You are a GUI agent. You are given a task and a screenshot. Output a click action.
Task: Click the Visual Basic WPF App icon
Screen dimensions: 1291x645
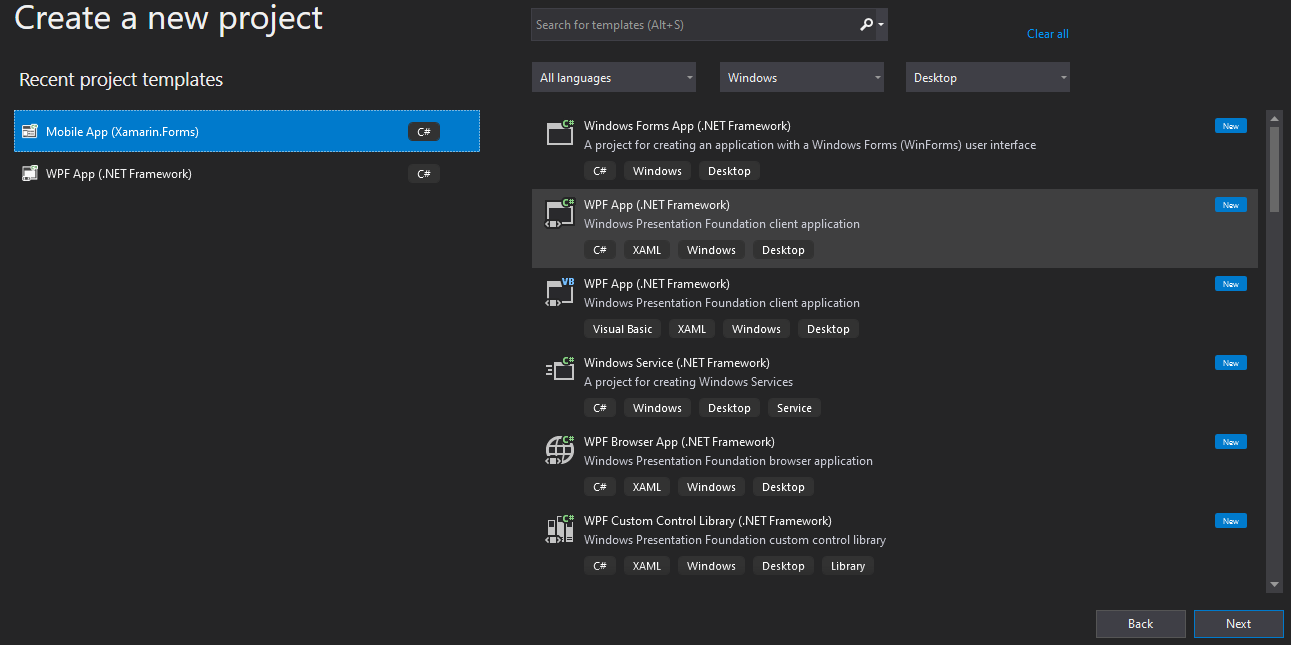tap(560, 291)
